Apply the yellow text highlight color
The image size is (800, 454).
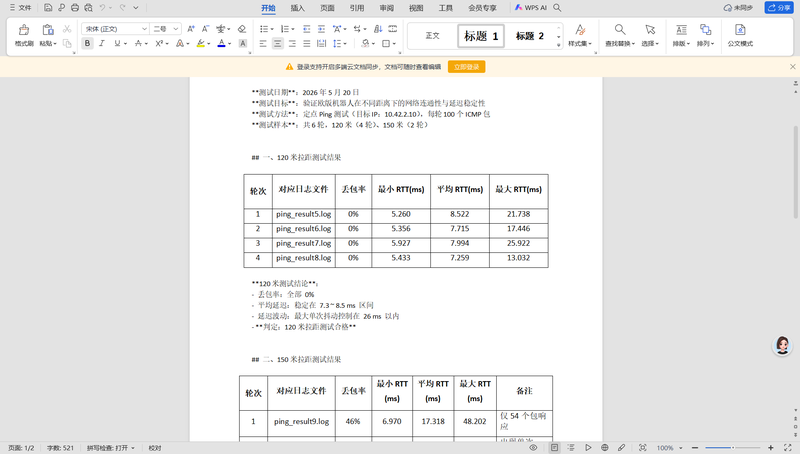tap(201, 44)
